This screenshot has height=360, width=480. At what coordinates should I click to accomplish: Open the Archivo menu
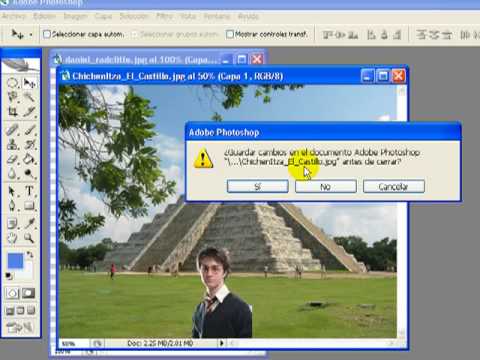(14, 16)
